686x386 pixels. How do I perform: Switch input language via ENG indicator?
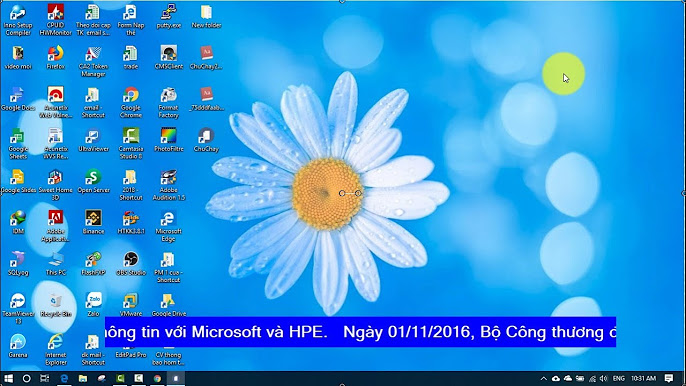pos(619,379)
